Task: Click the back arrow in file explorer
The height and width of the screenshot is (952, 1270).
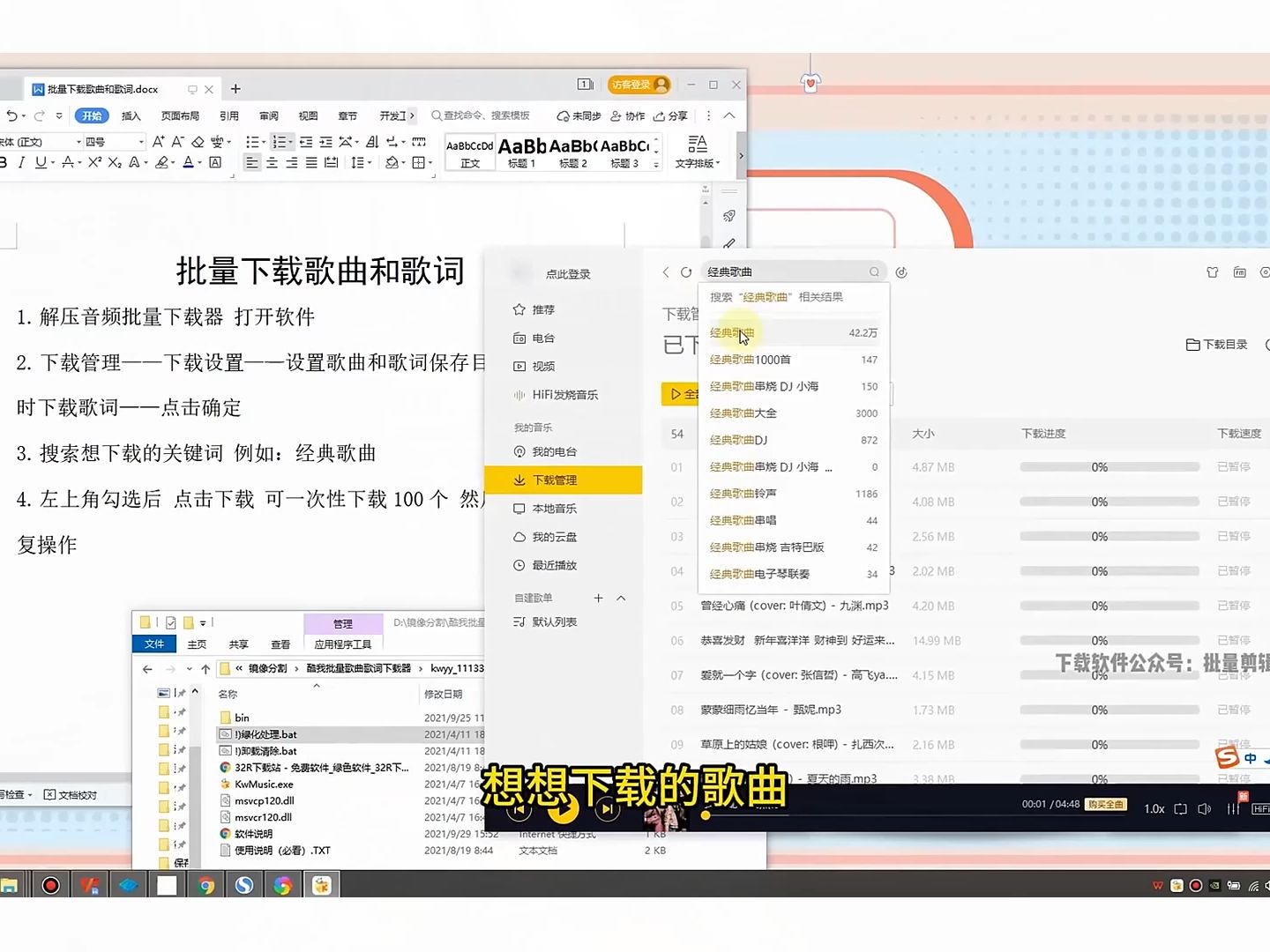Action: tap(147, 668)
